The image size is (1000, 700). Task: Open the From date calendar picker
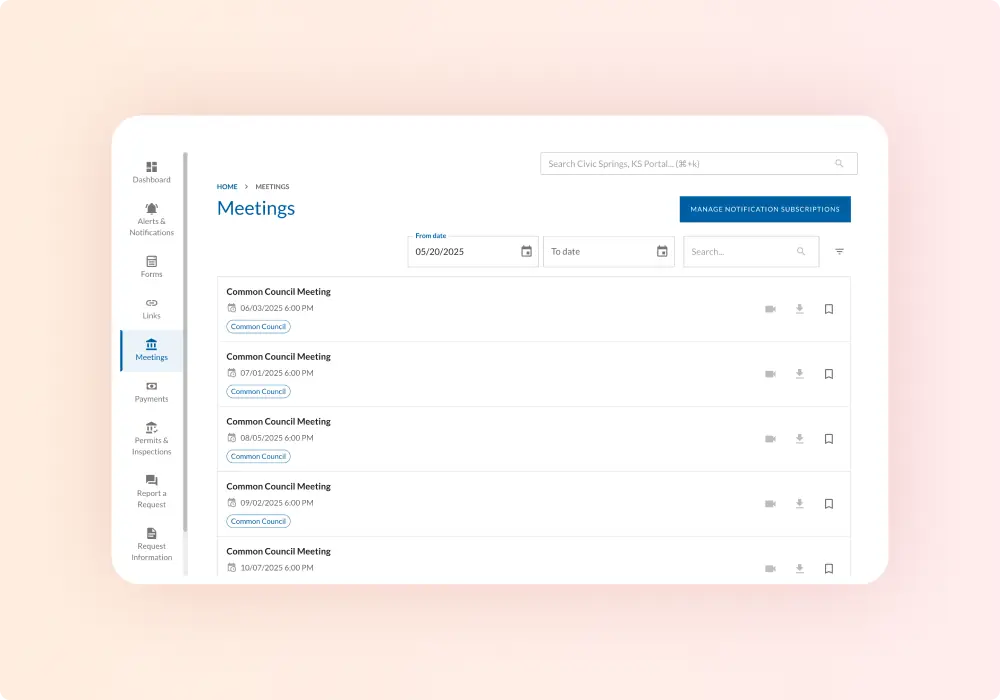coord(527,252)
